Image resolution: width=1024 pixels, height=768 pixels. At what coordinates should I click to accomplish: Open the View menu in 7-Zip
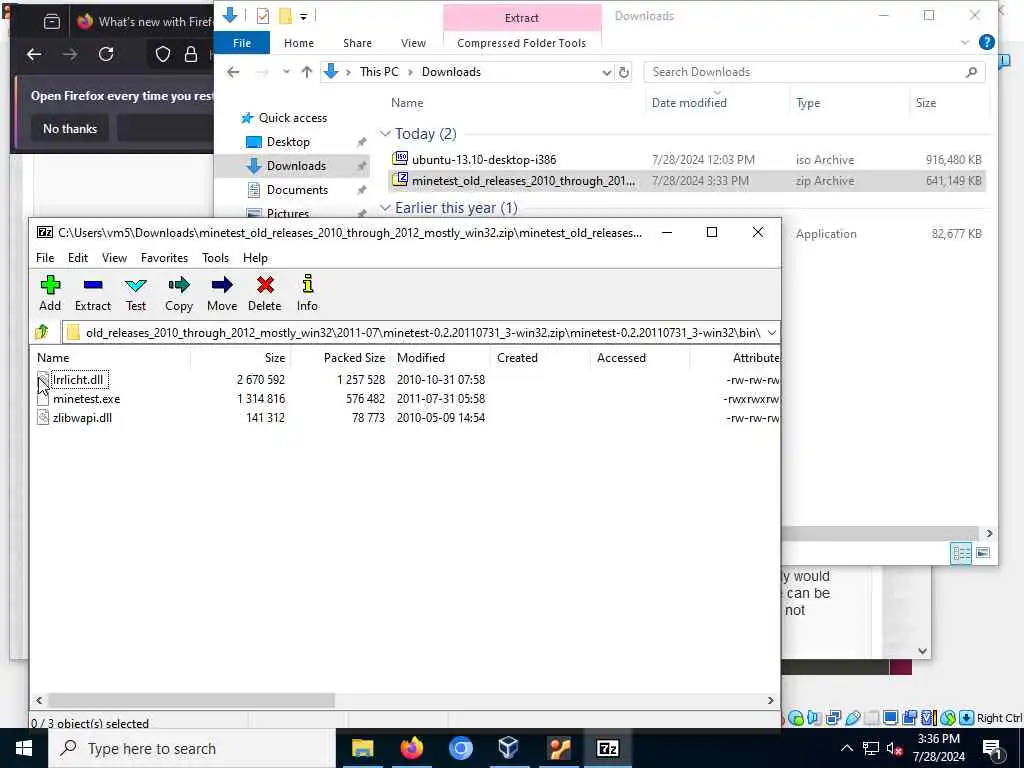[114, 258]
